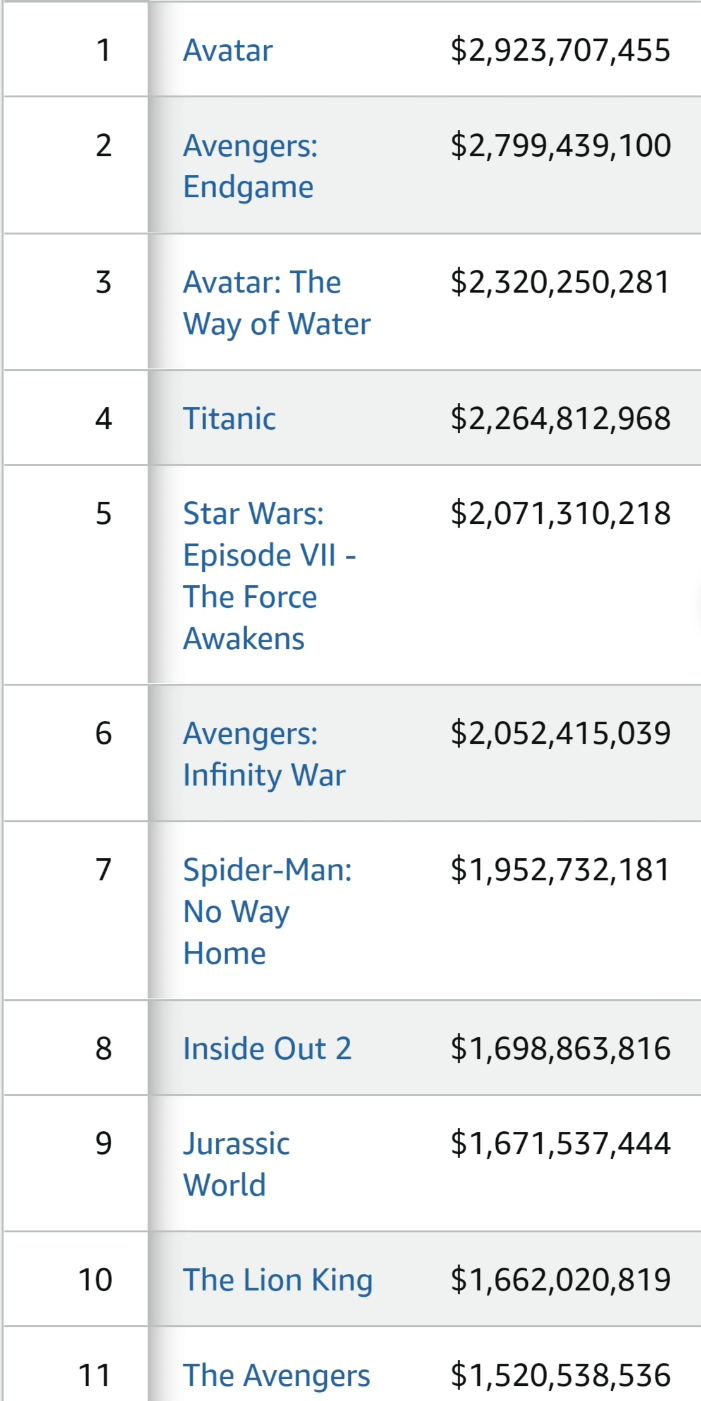Click rank number 3 cell
This screenshot has width=701, height=1401.
[x=103, y=282]
